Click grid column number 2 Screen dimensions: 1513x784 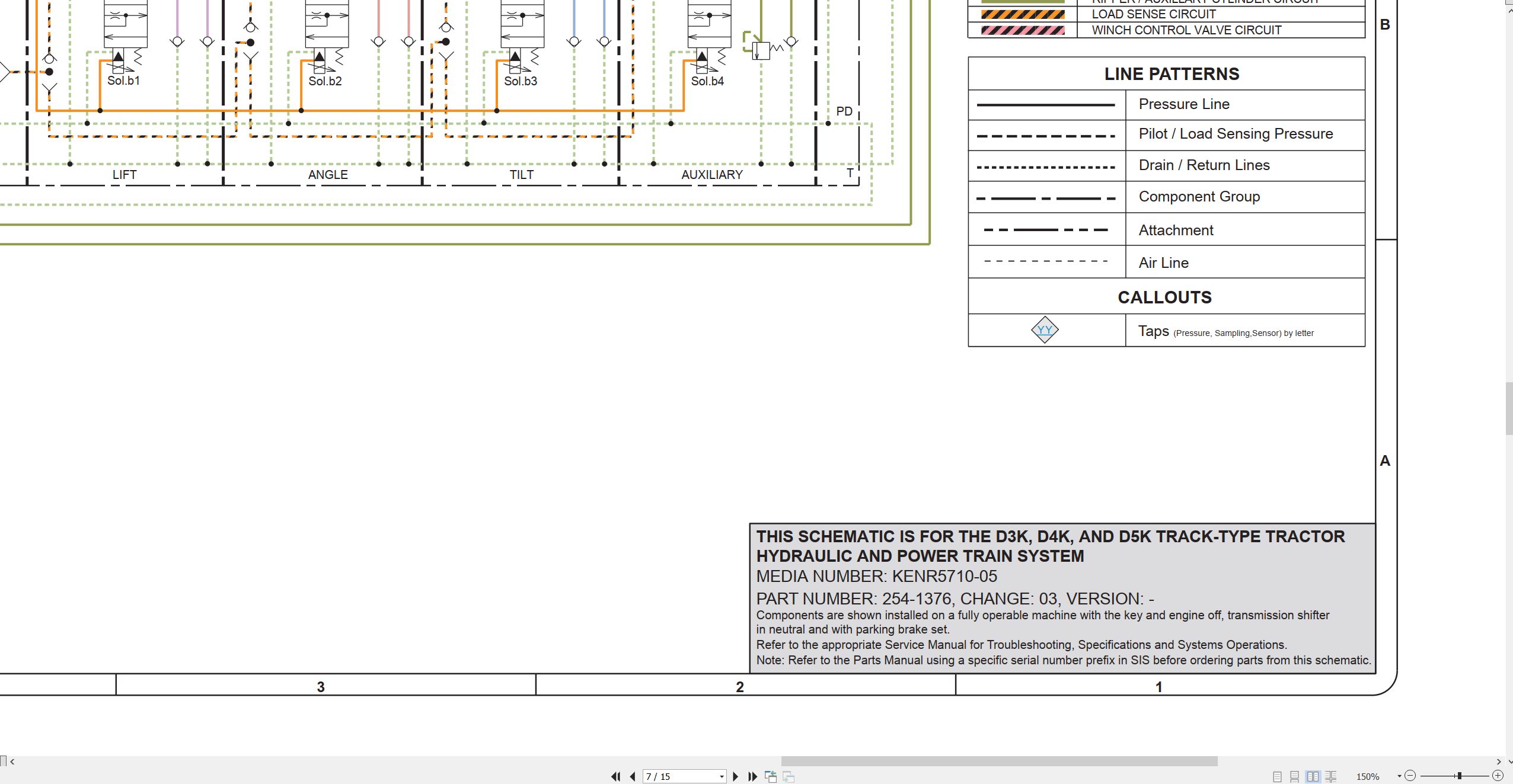(x=740, y=687)
